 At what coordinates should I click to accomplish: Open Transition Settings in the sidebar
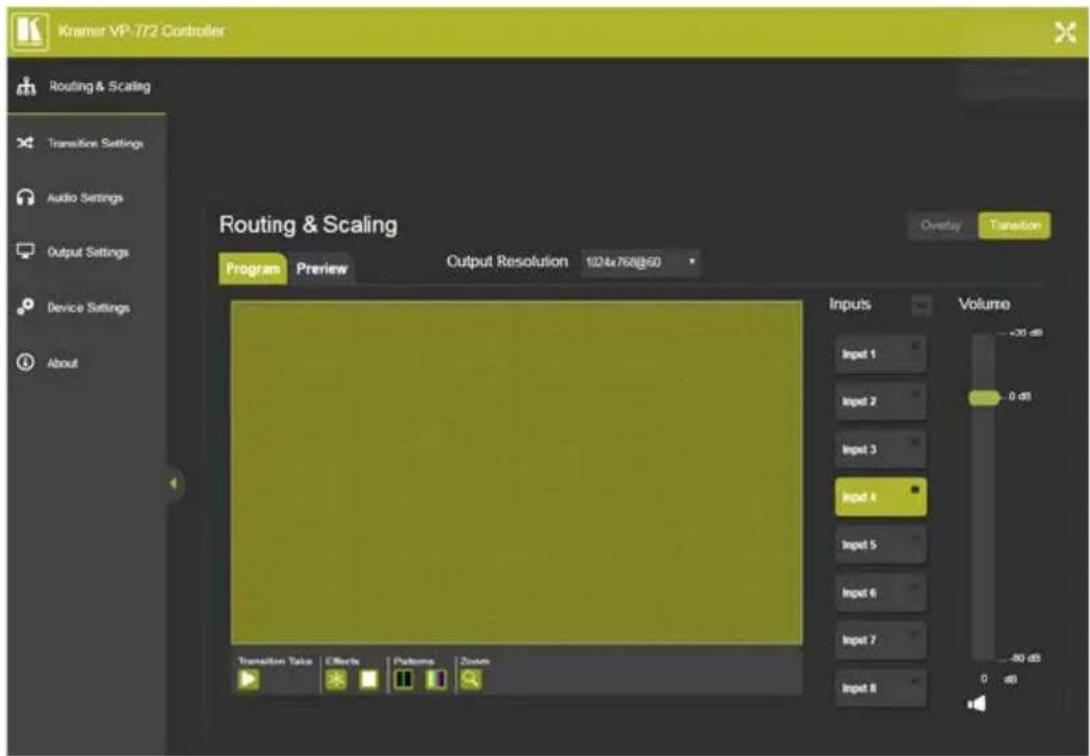point(86,143)
